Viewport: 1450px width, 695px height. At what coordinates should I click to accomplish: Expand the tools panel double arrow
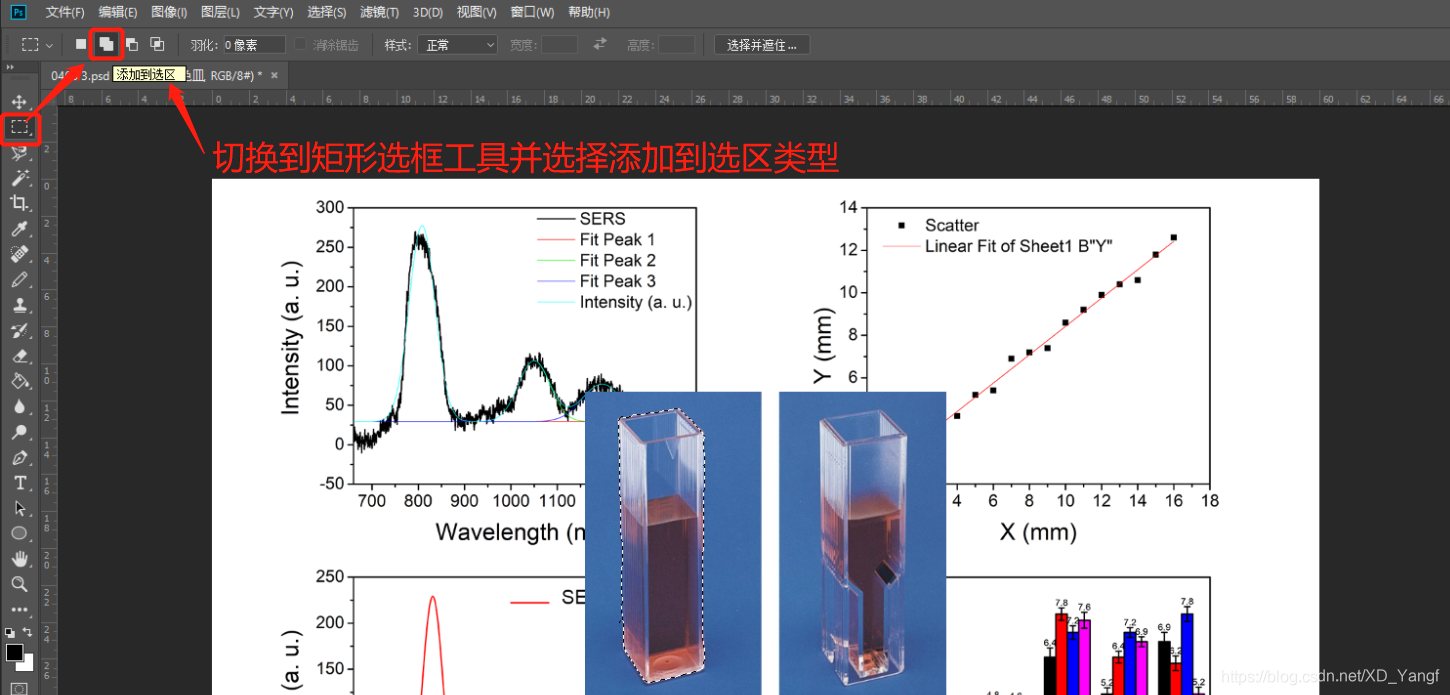[x=11, y=67]
